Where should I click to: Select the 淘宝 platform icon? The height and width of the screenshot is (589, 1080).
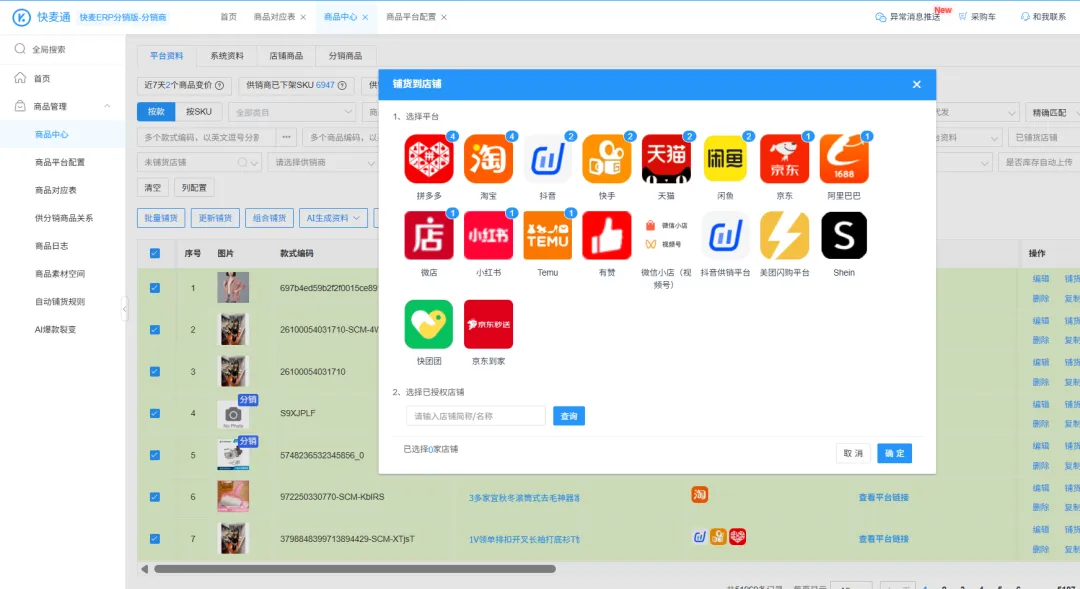(488, 159)
